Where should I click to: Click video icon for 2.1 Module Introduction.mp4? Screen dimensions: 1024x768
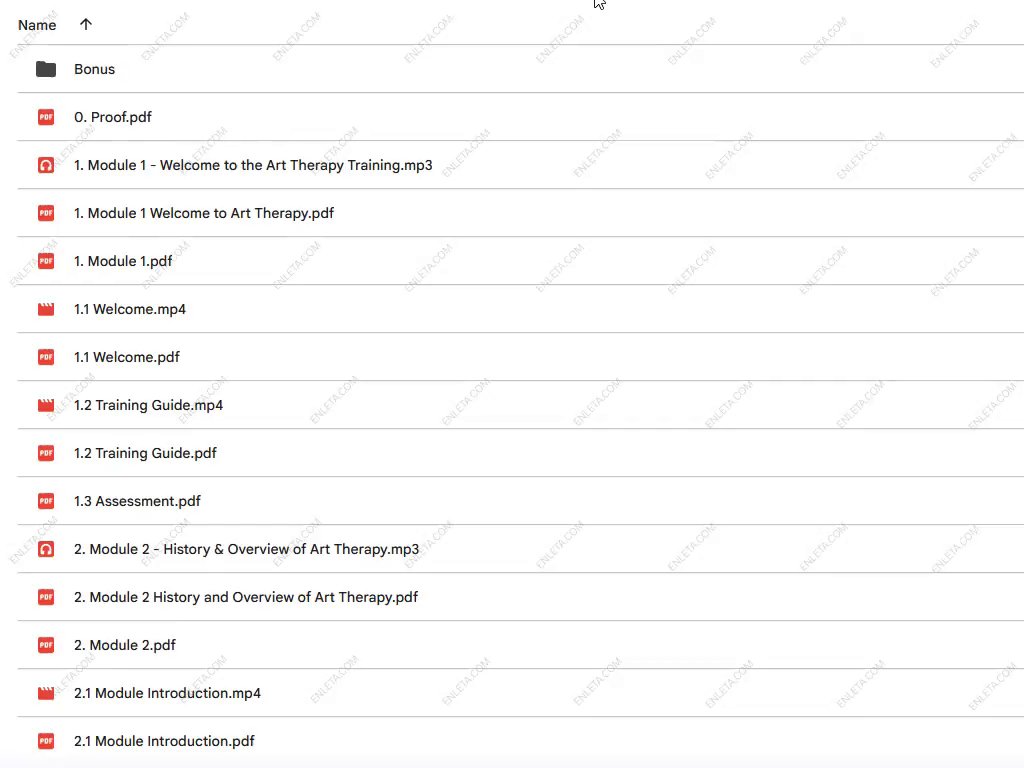[x=46, y=693]
